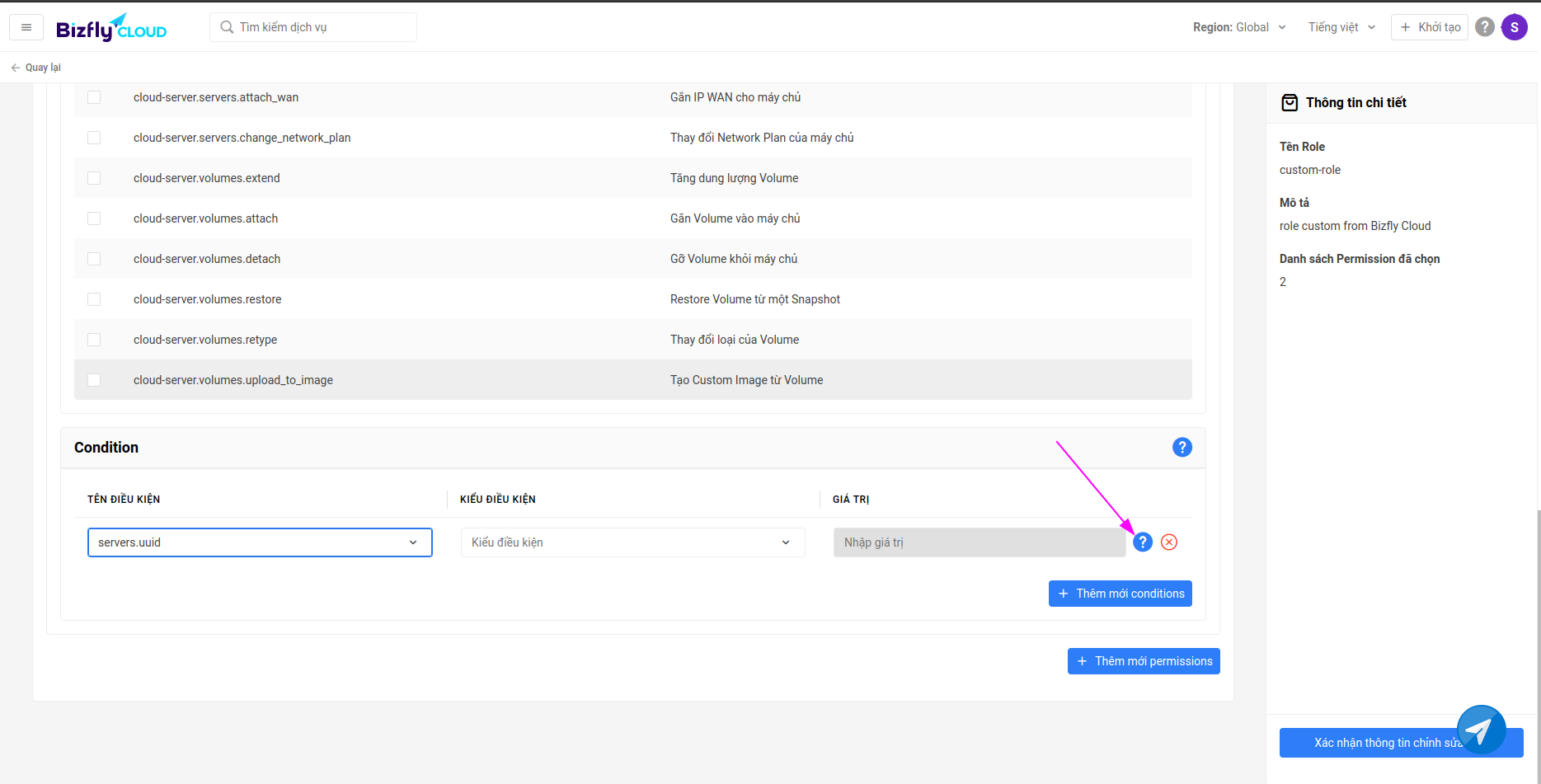
Task: Open the Region Global selector
Action: [1239, 27]
